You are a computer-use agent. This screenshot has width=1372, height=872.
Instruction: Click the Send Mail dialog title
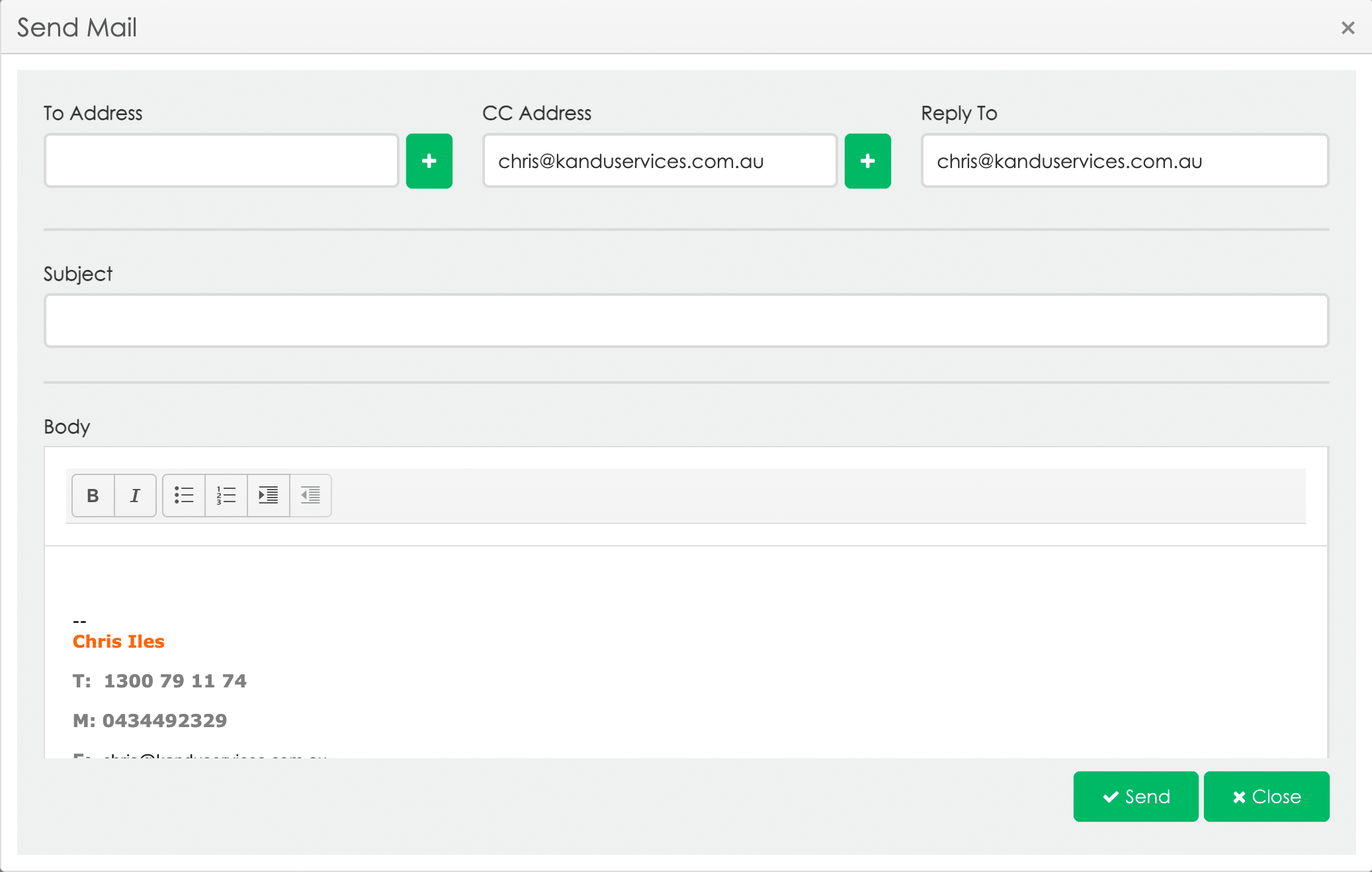coord(77,28)
